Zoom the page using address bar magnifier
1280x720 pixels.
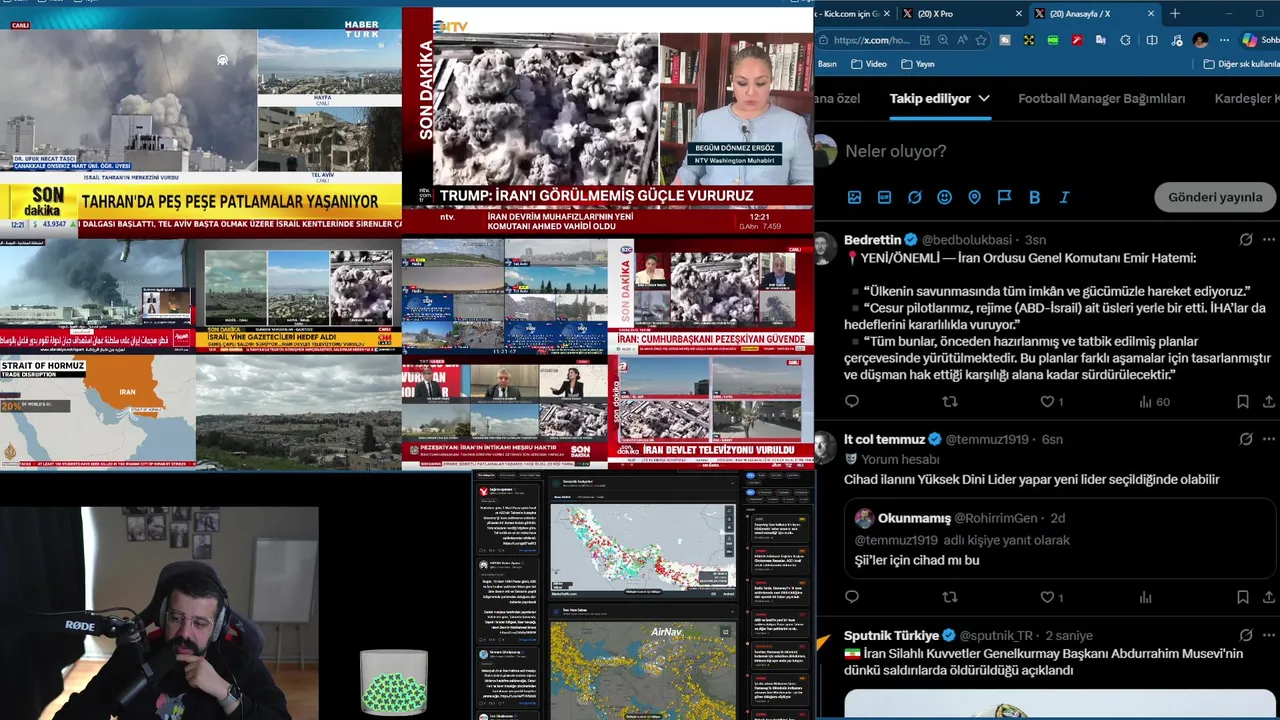pos(943,40)
